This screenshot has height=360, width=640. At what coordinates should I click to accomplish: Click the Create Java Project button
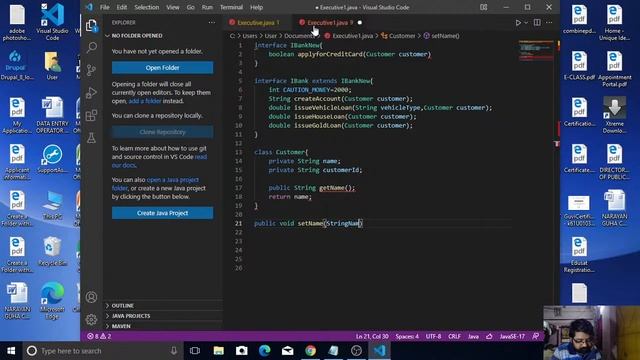point(162,213)
